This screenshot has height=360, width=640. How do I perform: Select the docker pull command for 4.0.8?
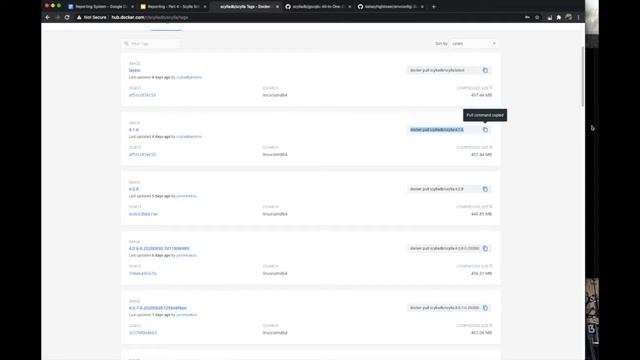[x=437, y=189]
